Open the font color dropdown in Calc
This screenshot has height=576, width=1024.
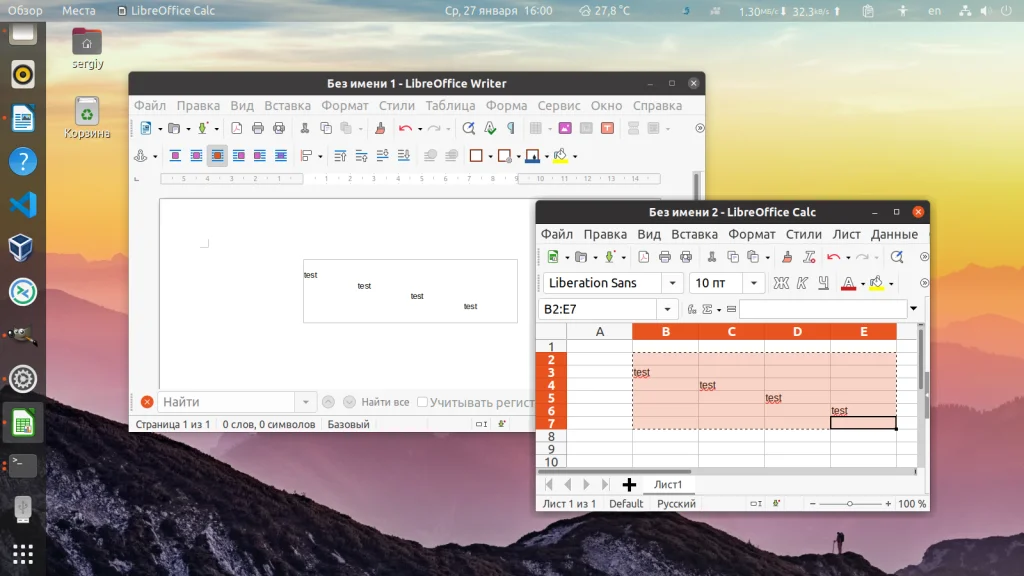(x=865, y=284)
